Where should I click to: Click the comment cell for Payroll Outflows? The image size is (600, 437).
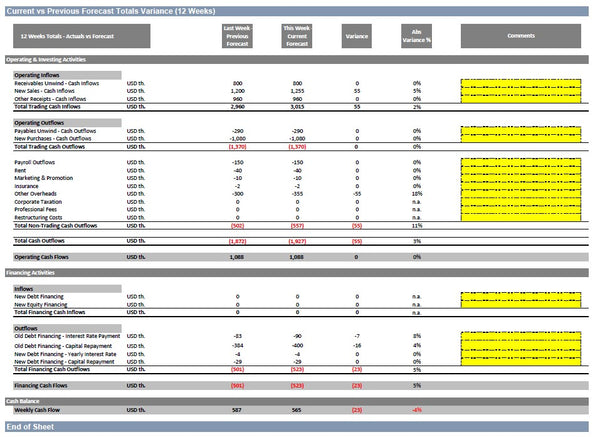(x=521, y=161)
